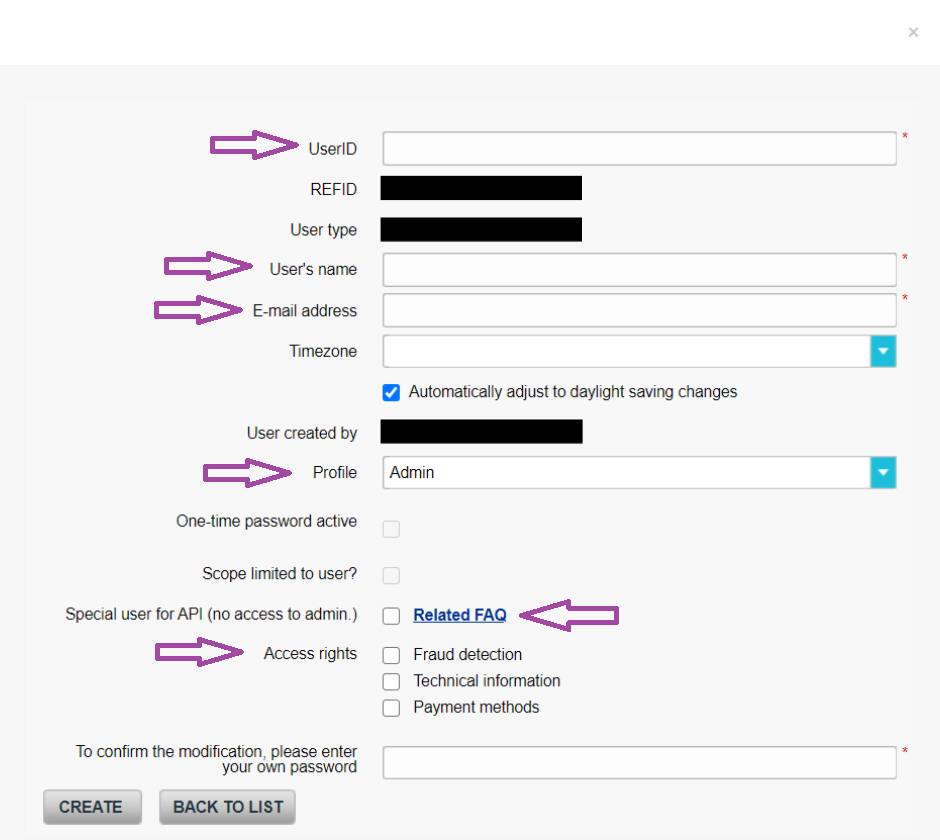Click the Fraud detection label text

click(x=468, y=655)
